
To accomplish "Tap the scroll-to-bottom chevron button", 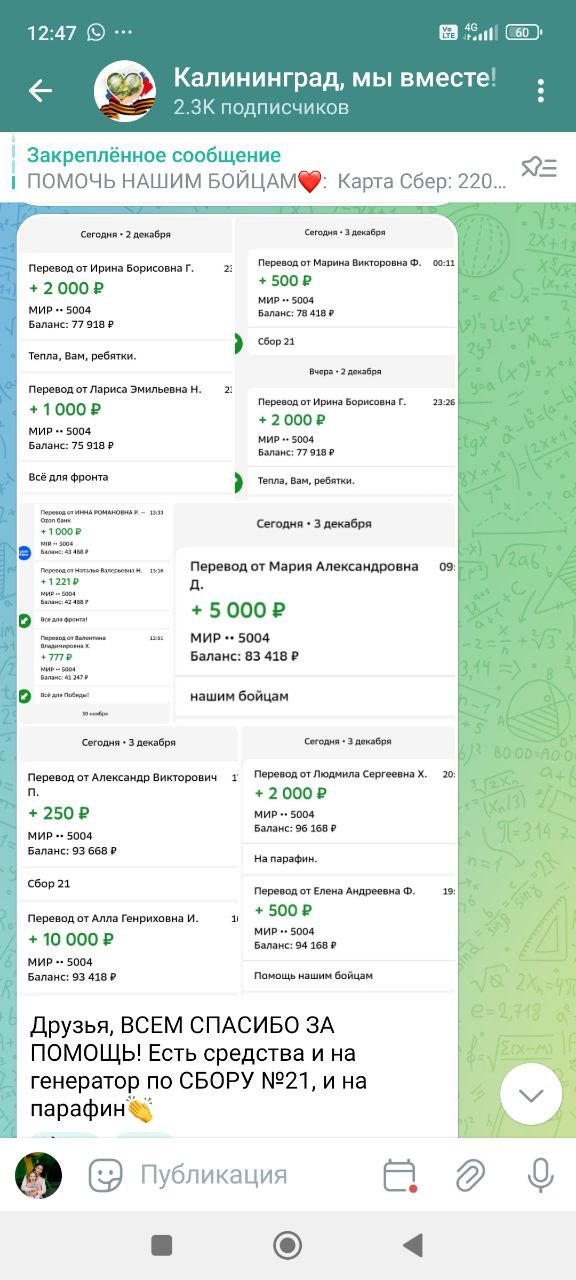I will [x=531, y=1095].
